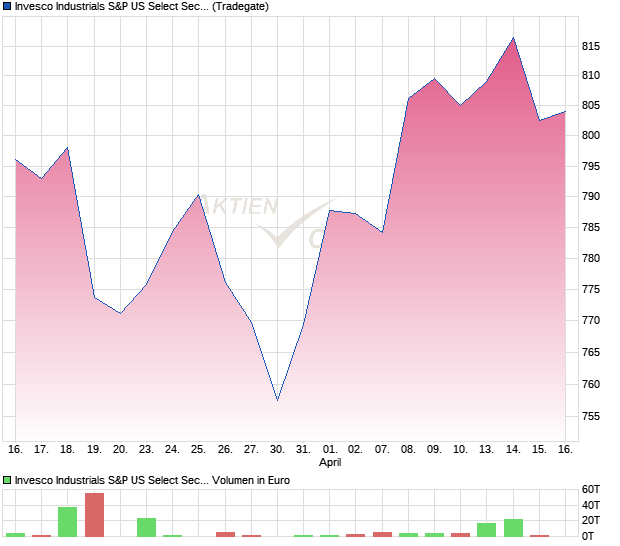Click the '13.' date label

coord(486,450)
